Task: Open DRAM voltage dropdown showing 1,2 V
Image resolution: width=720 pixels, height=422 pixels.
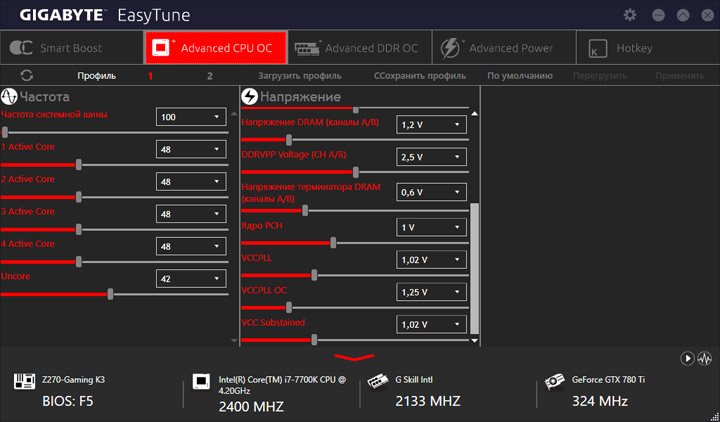Action: [431, 124]
